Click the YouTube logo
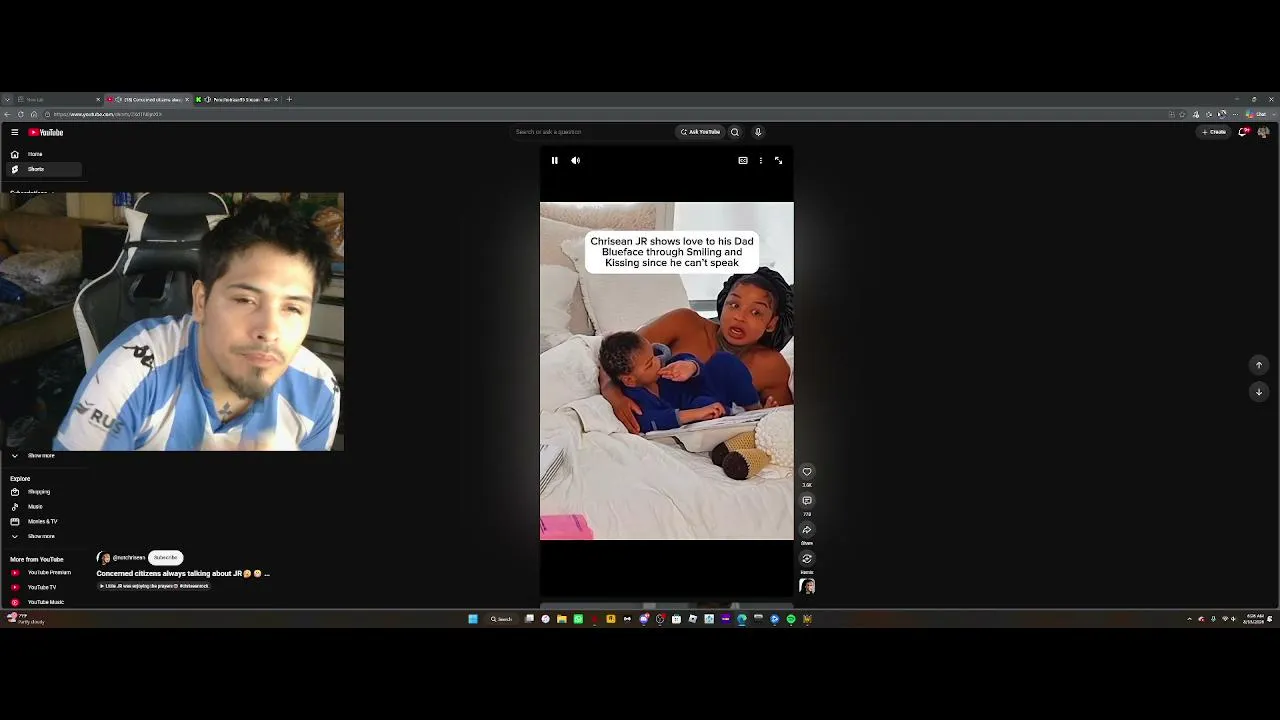The height and width of the screenshot is (720, 1280). tap(46, 132)
